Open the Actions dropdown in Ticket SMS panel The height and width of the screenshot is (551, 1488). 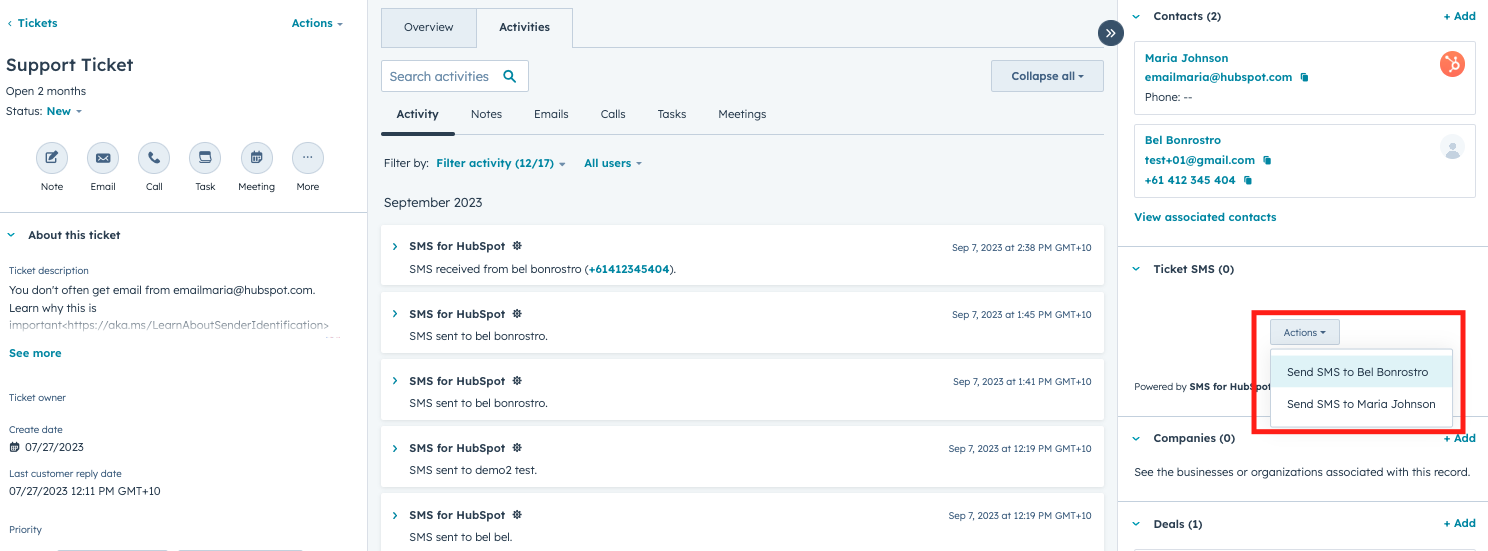[x=1304, y=332]
